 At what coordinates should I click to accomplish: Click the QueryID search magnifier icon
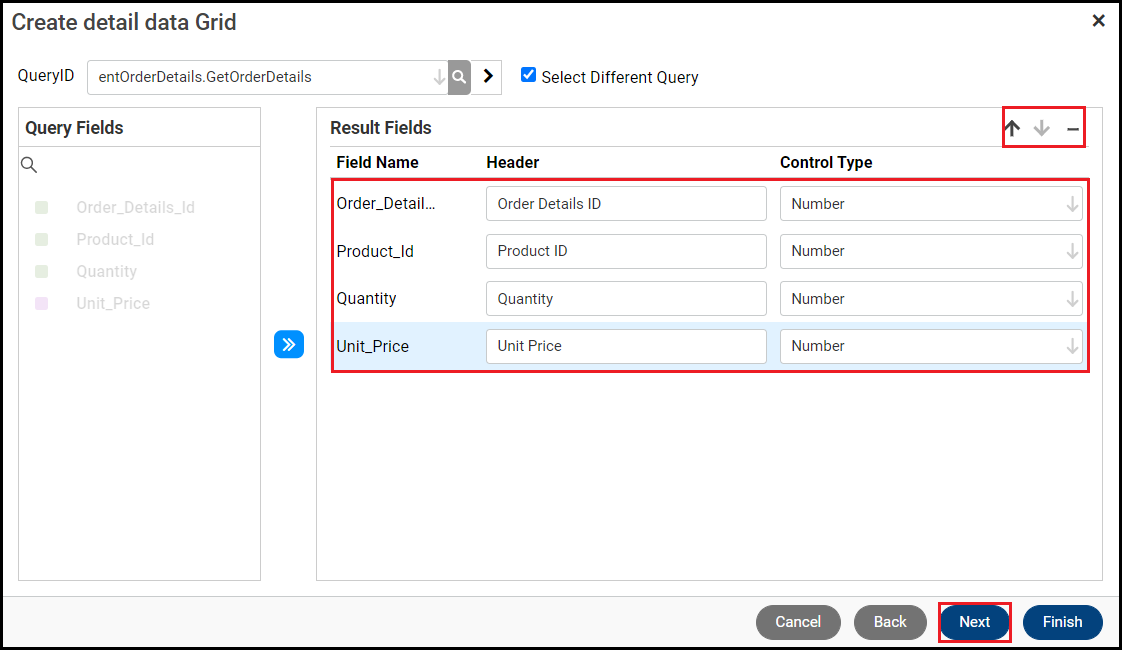click(x=459, y=77)
